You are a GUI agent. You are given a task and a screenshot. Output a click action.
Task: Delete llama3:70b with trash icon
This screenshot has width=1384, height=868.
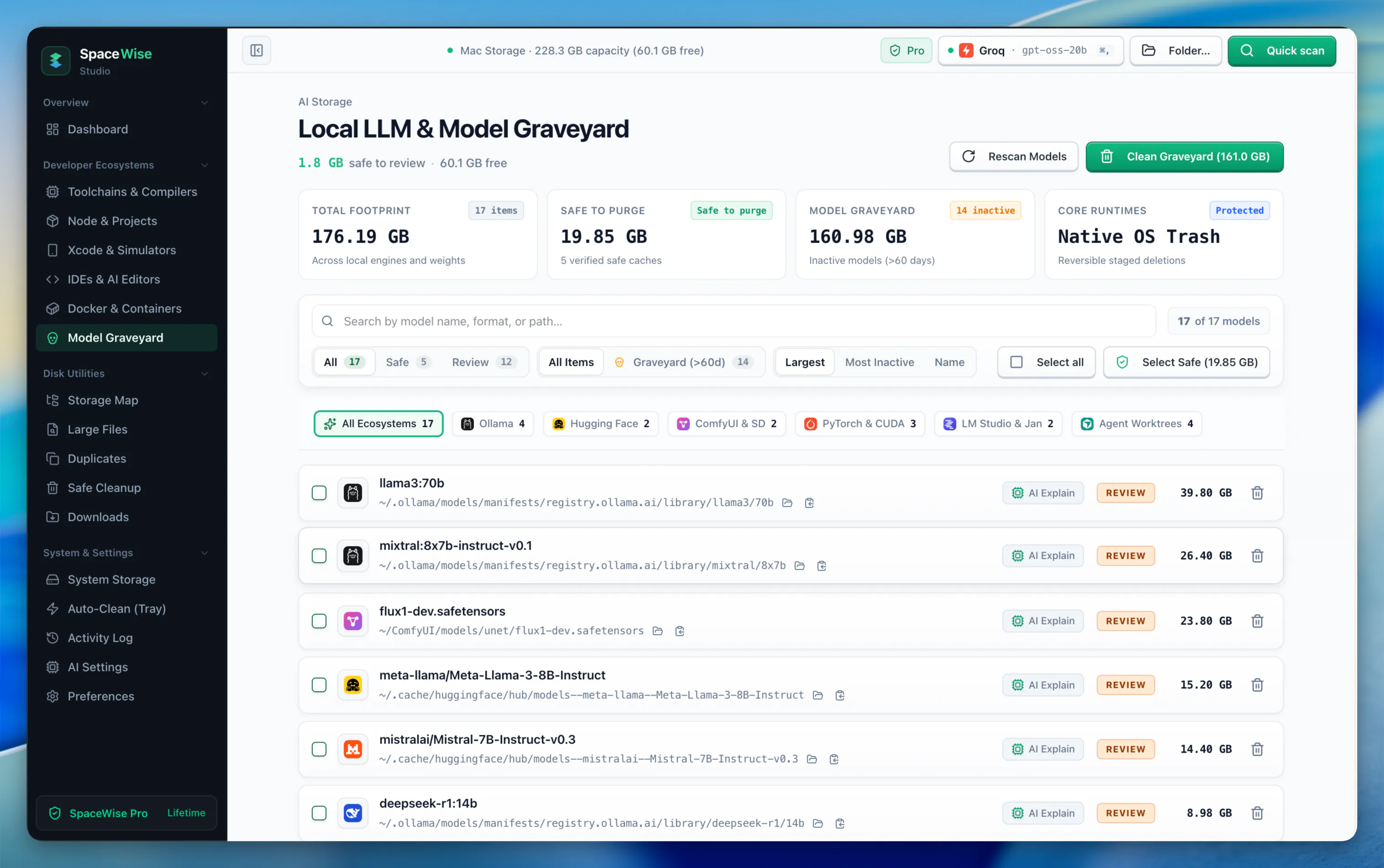point(1257,493)
